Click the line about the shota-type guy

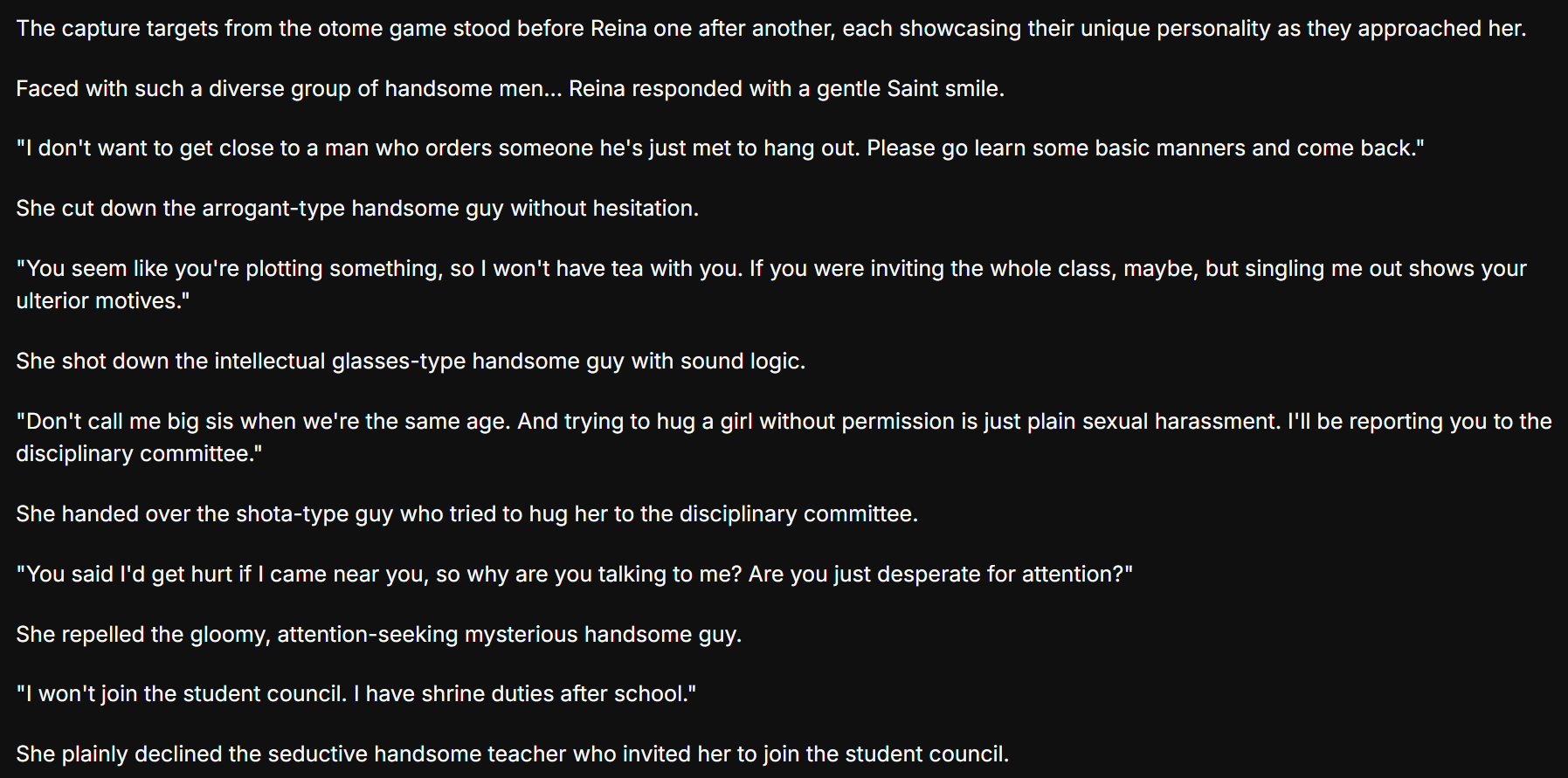(466, 514)
